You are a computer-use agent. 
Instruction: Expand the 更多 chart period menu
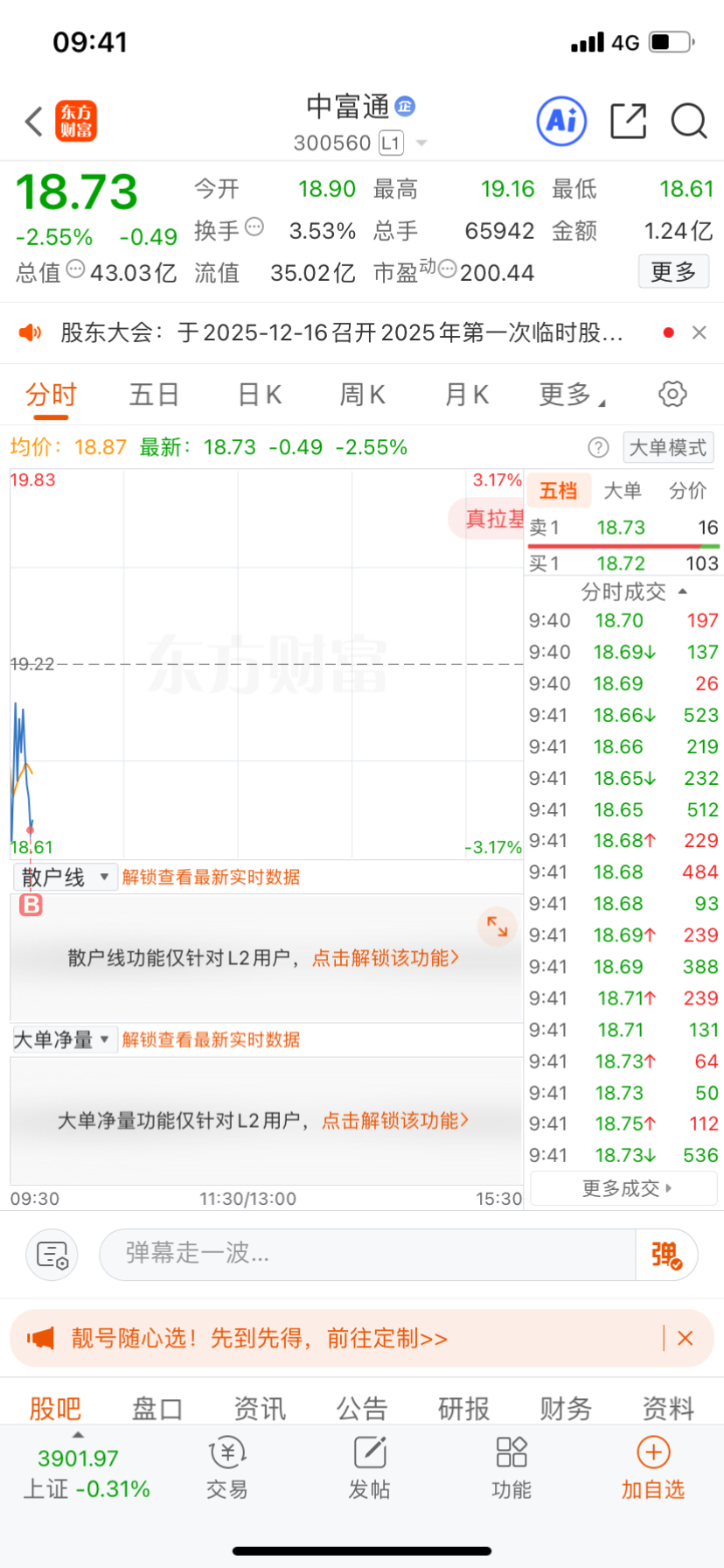[572, 395]
